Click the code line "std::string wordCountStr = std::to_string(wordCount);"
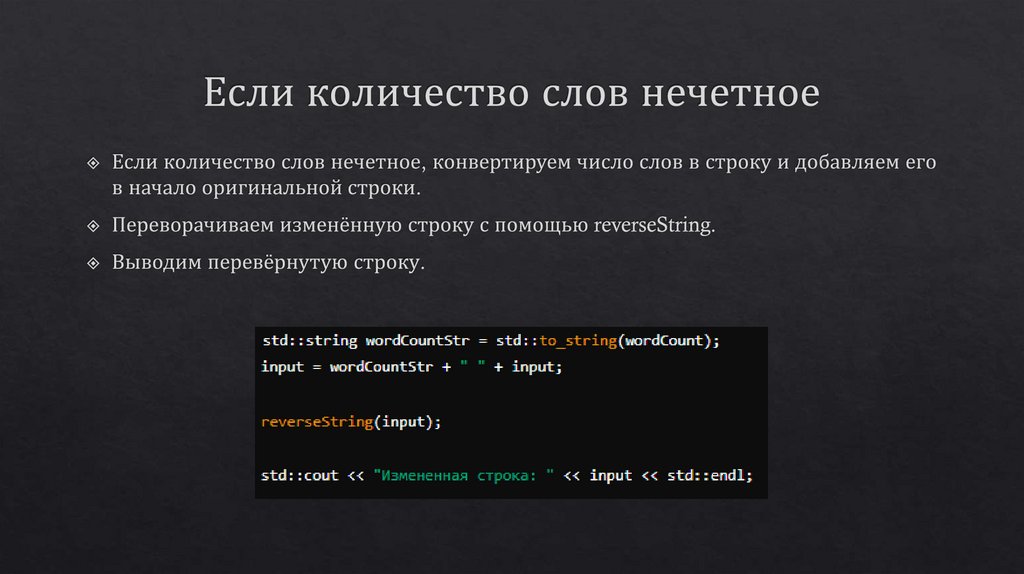The image size is (1024, 574). pos(490,341)
